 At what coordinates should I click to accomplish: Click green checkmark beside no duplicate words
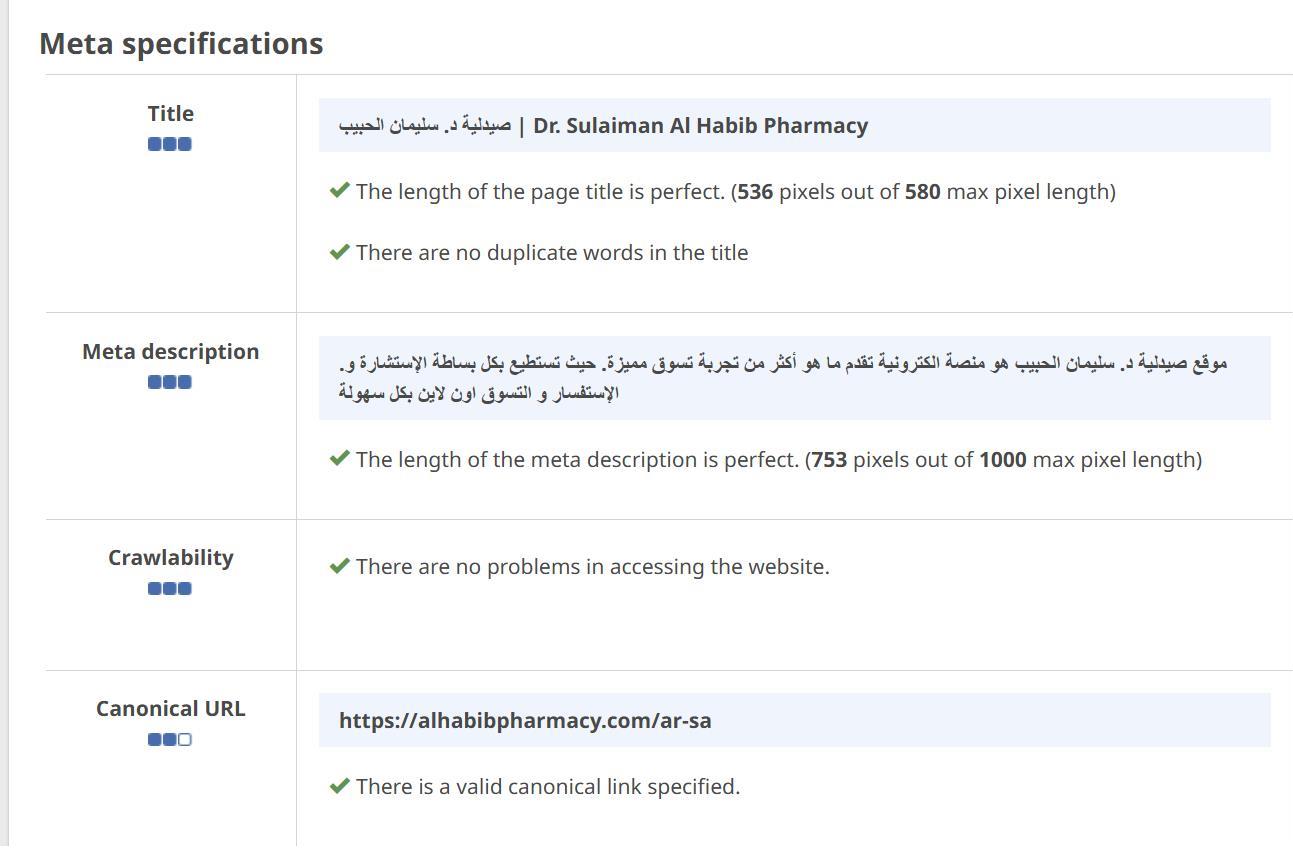tap(339, 251)
